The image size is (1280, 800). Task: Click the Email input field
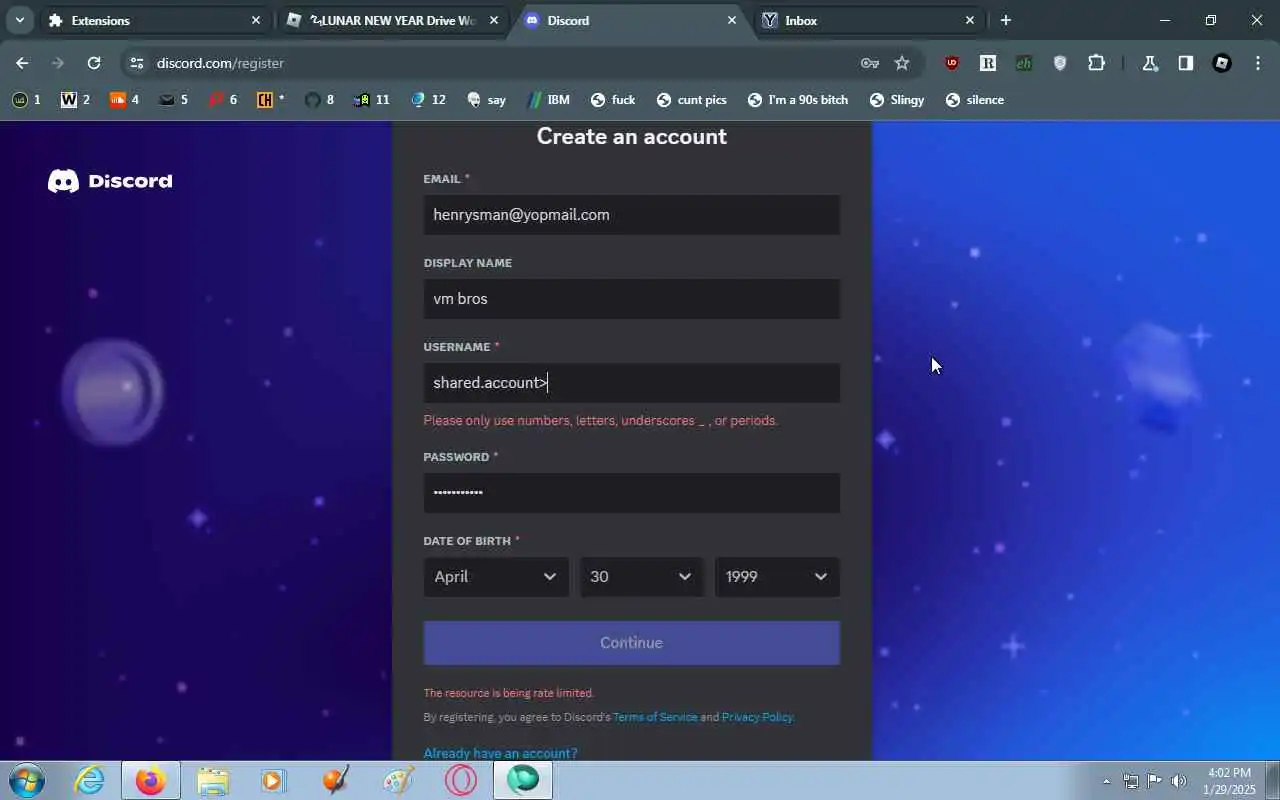[x=631, y=215]
